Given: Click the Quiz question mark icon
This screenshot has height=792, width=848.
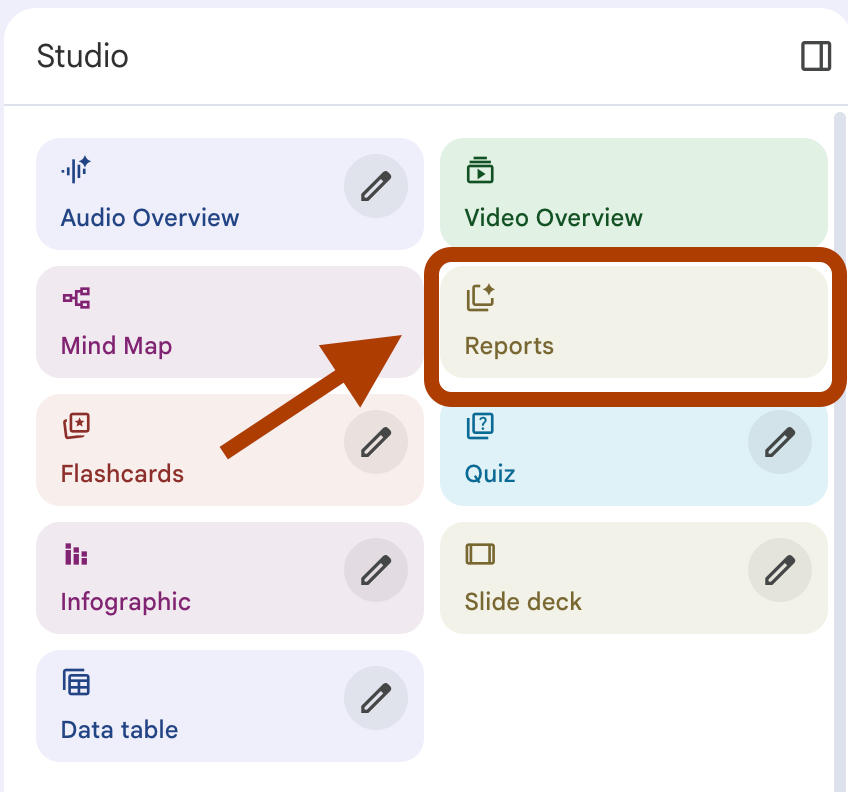Looking at the screenshot, I should (480, 425).
